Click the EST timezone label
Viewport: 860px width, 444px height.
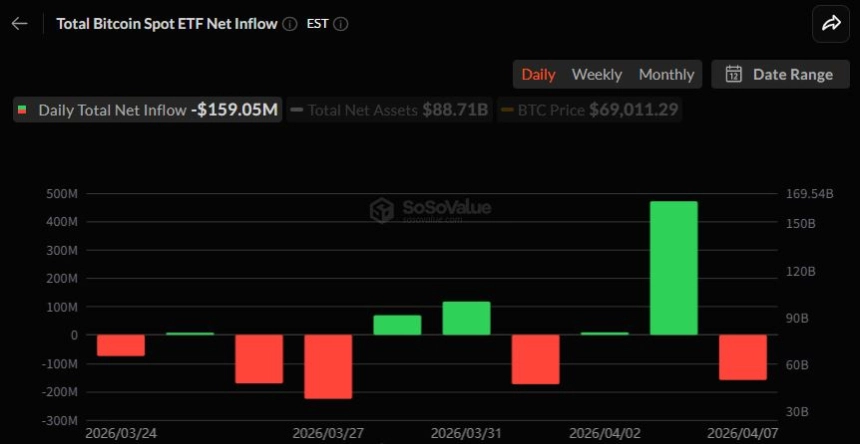(318, 23)
